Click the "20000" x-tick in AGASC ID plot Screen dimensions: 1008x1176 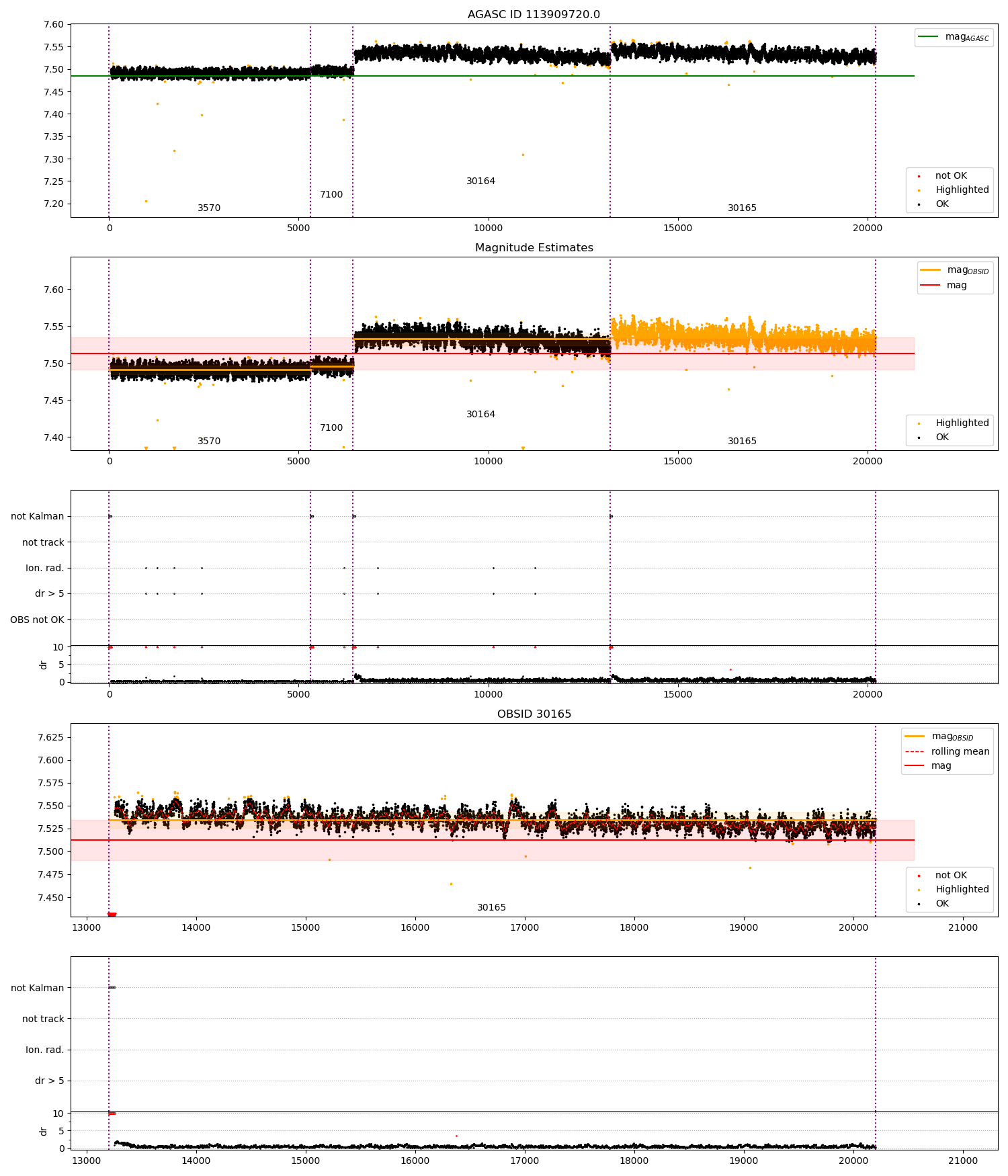pyautogui.click(x=868, y=228)
